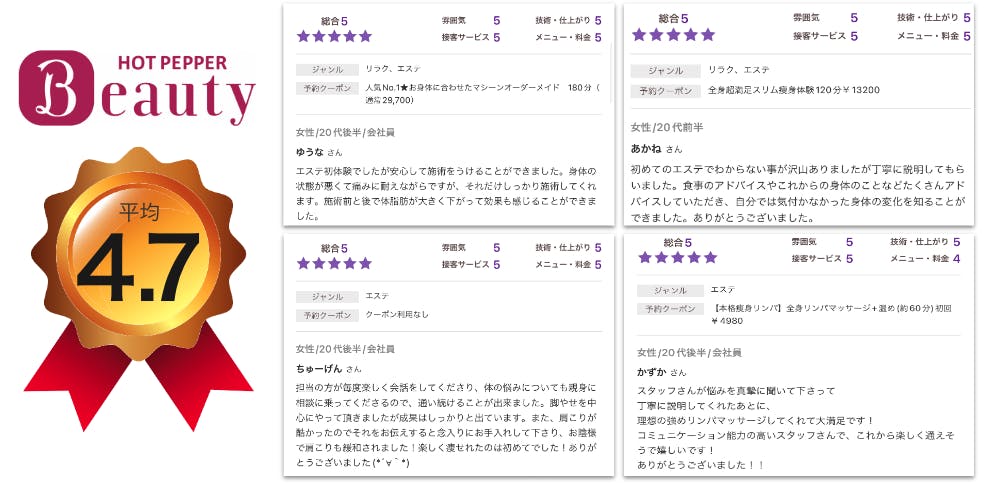
Task: Click the 総合5 heading in ちゅーげん's review
Action: click(x=334, y=248)
